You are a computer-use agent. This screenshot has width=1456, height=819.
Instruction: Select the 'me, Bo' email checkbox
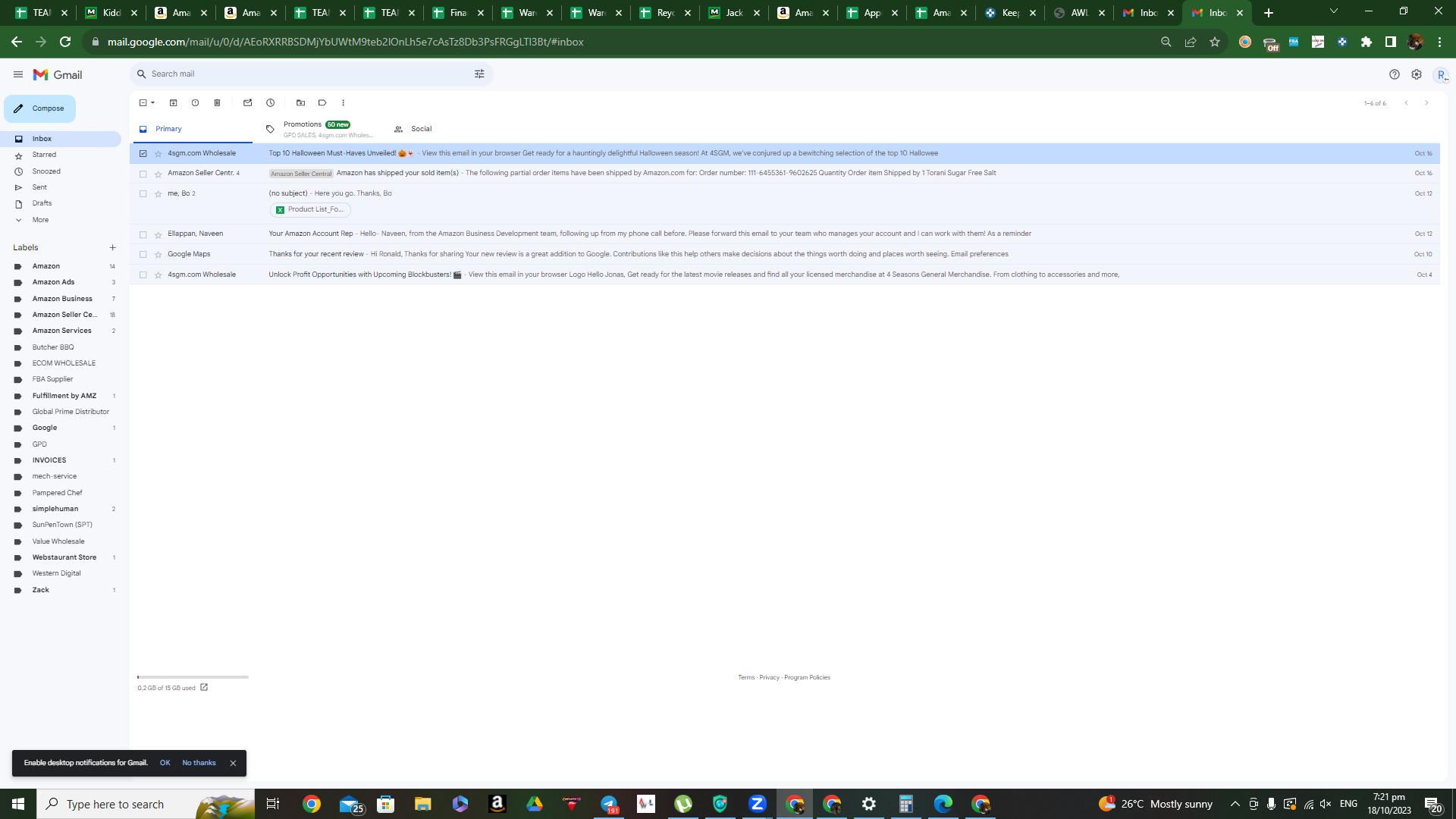click(143, 194)
